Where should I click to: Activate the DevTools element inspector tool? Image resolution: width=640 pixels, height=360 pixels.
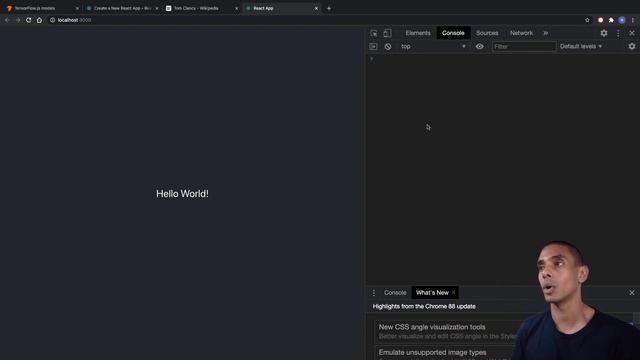click(x=374, y=33)
